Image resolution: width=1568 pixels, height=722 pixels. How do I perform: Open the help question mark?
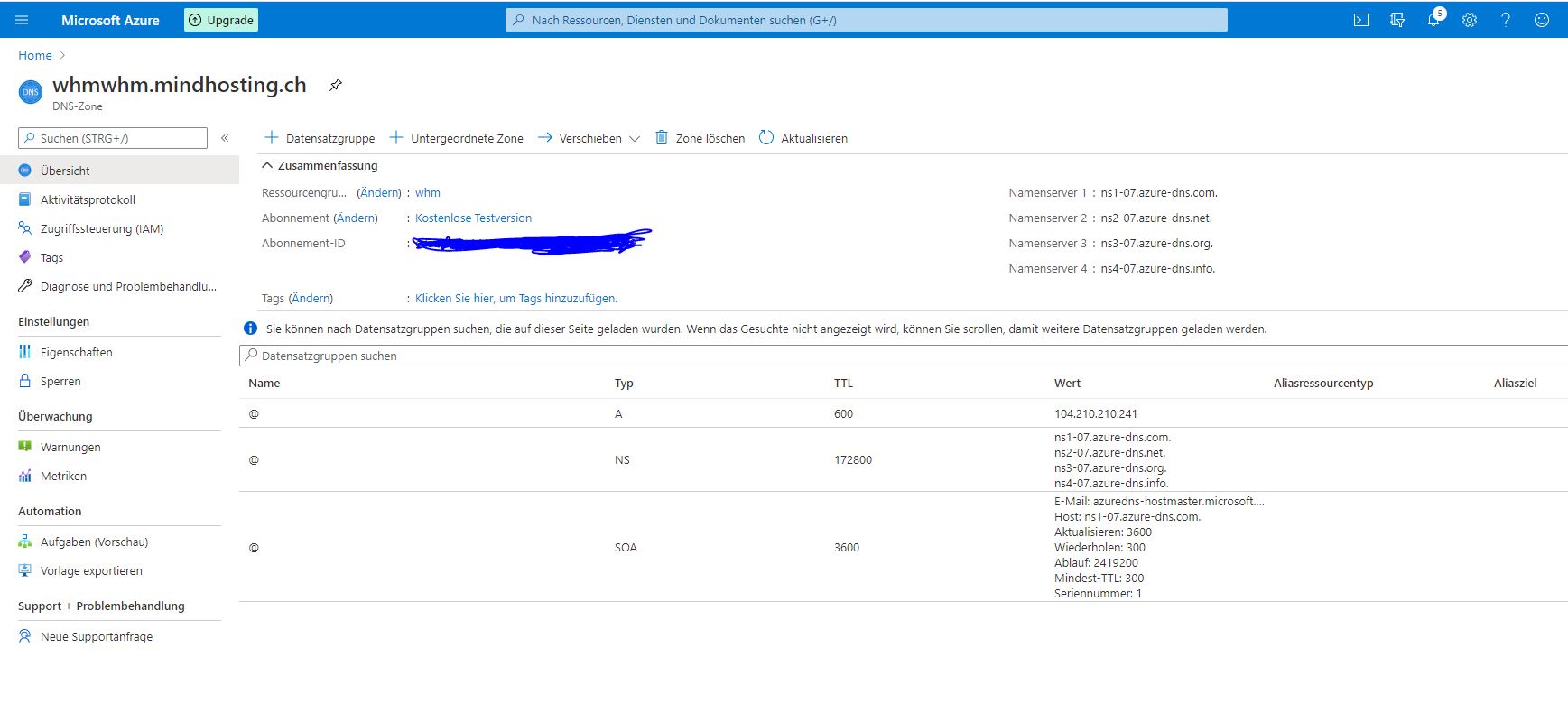pos(1506,20)
